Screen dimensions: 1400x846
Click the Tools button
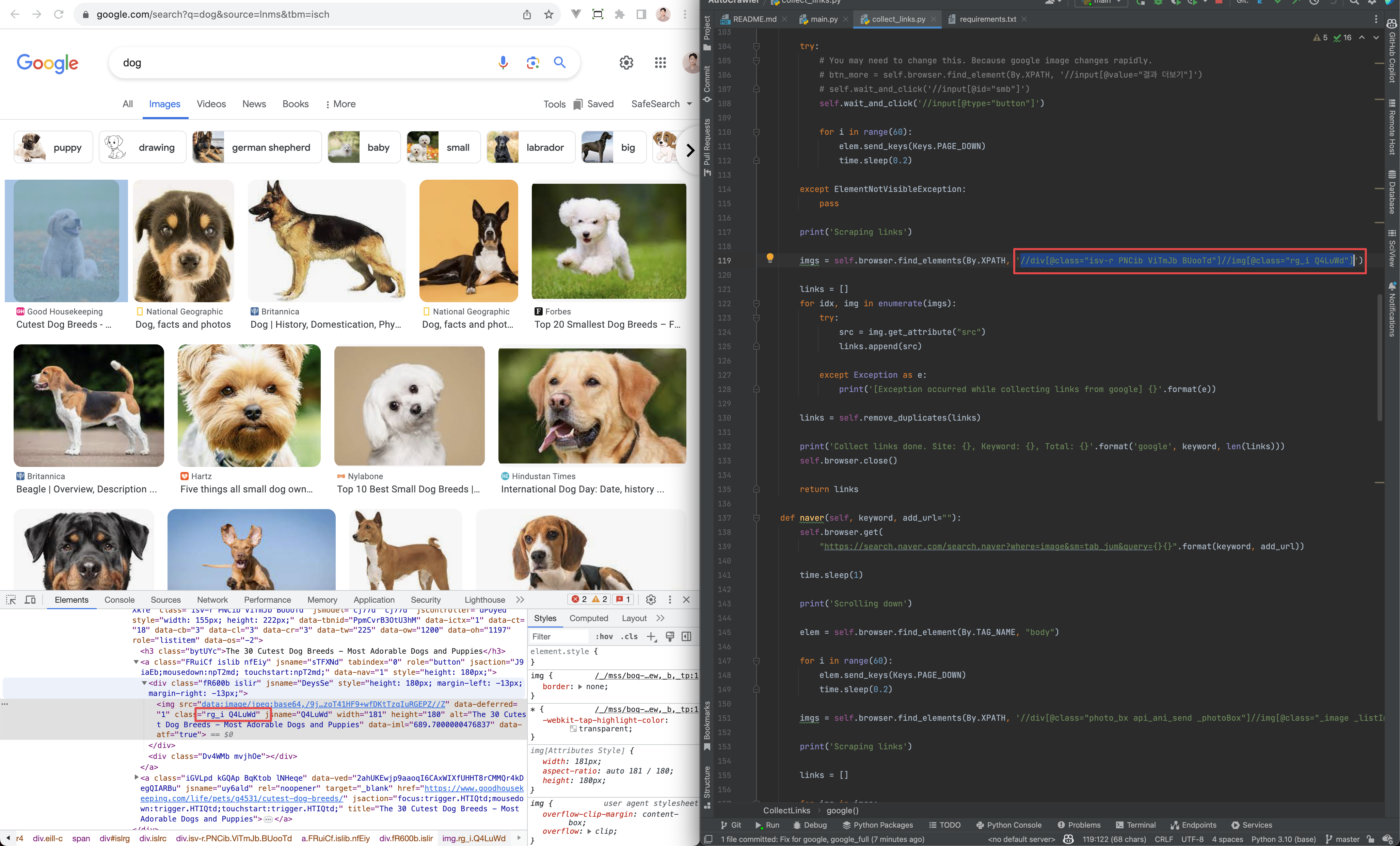coord(554,104)
